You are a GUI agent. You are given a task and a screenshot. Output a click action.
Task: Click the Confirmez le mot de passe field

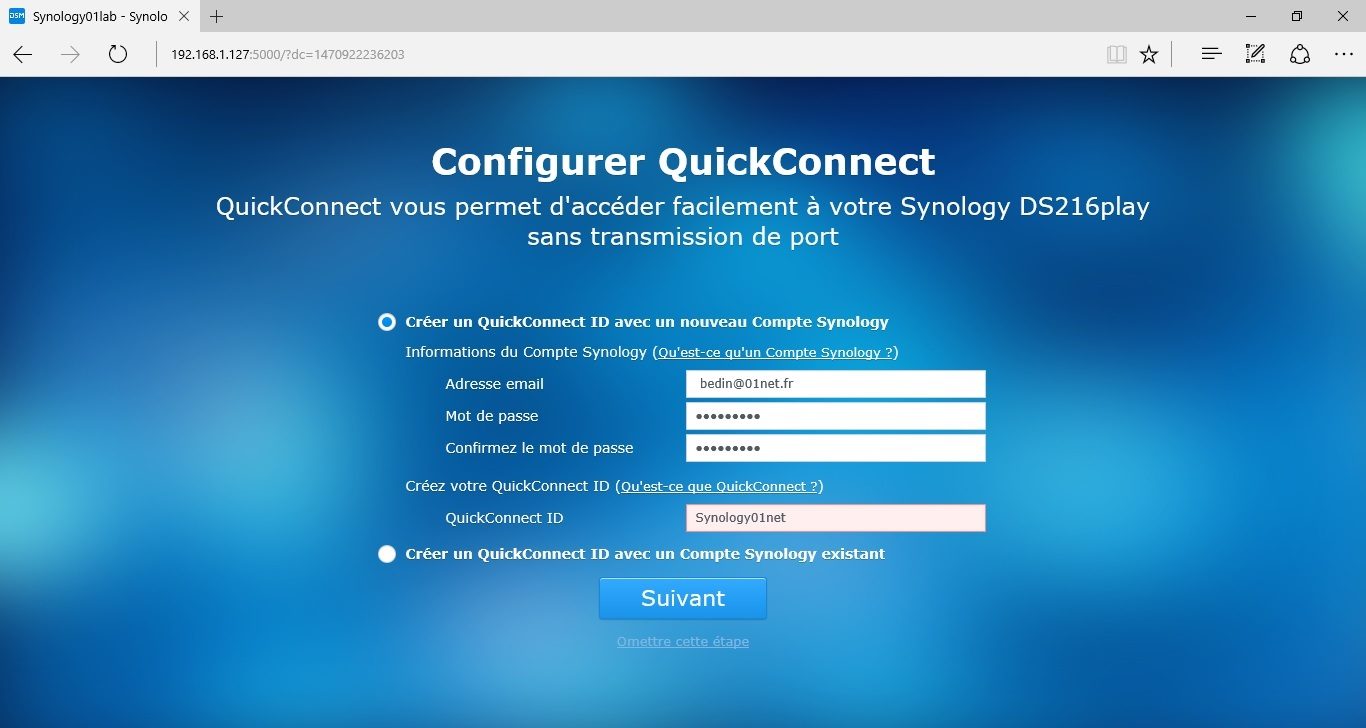click(836, 448)
